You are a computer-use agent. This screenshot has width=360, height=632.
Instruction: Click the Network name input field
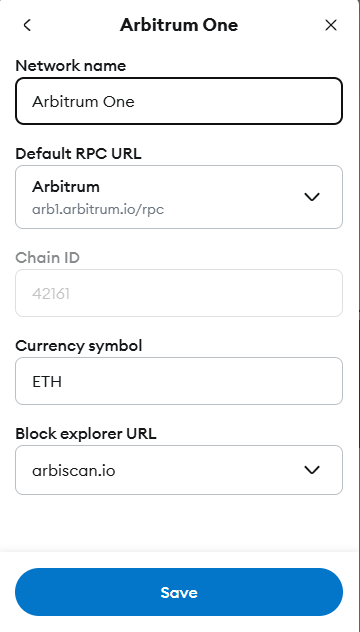point(179,101)
